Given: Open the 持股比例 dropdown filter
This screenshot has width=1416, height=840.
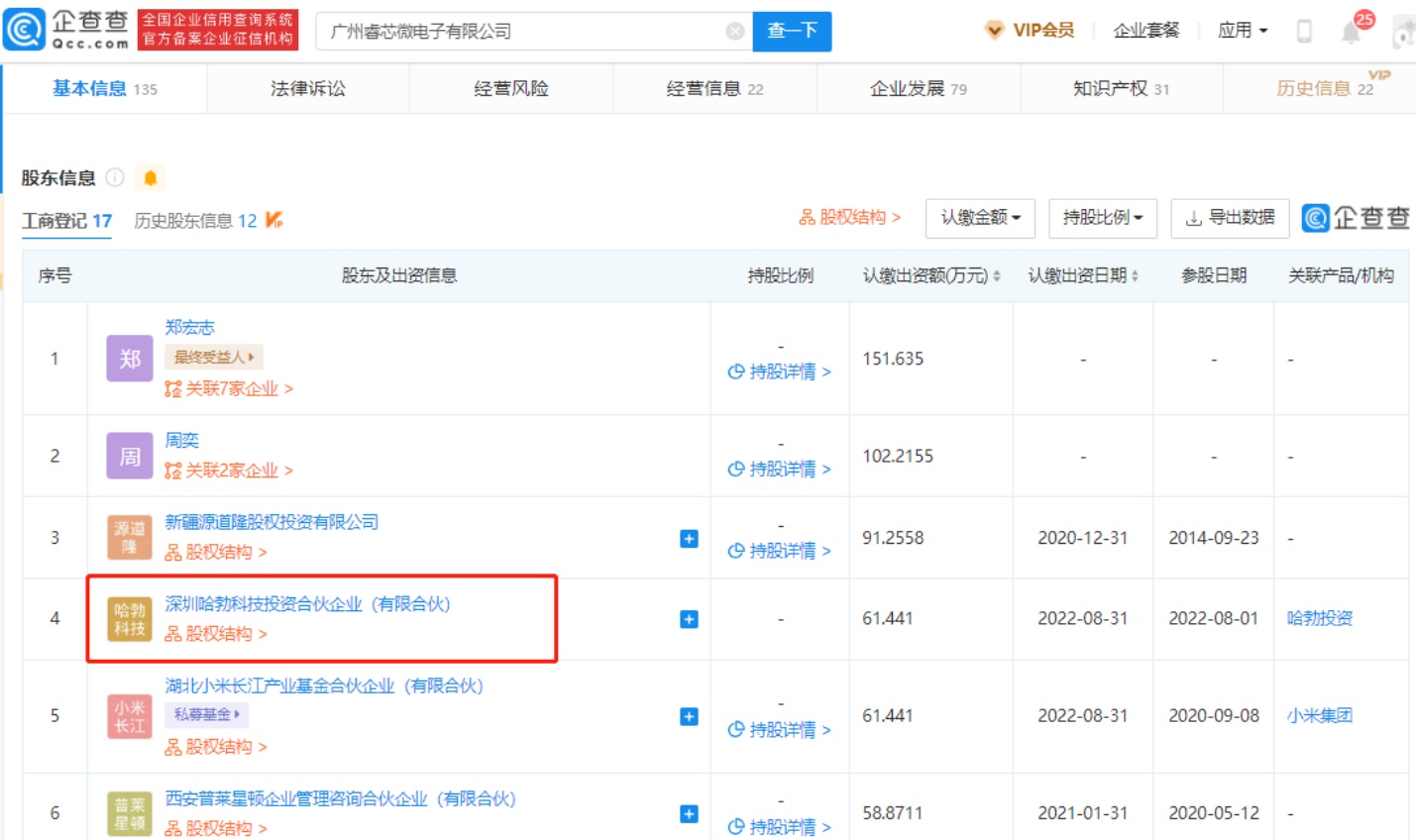Looking at the screenshot, I should tap(1102, 218).
